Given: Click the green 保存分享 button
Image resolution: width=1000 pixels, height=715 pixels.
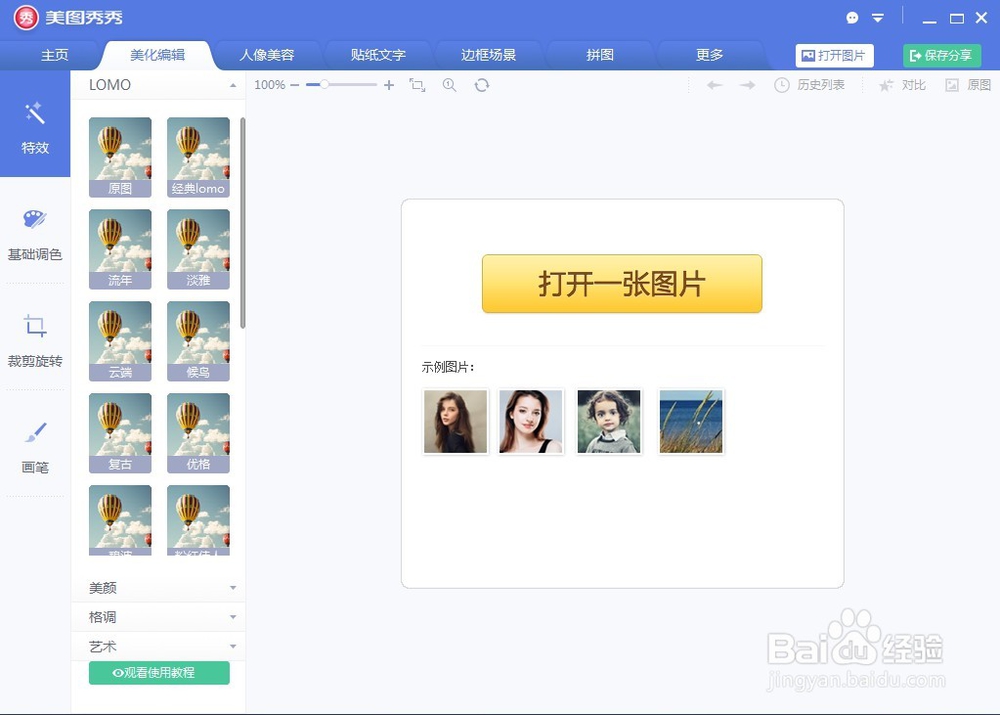Looking at the screenshot, I should (x=940, y=55).
